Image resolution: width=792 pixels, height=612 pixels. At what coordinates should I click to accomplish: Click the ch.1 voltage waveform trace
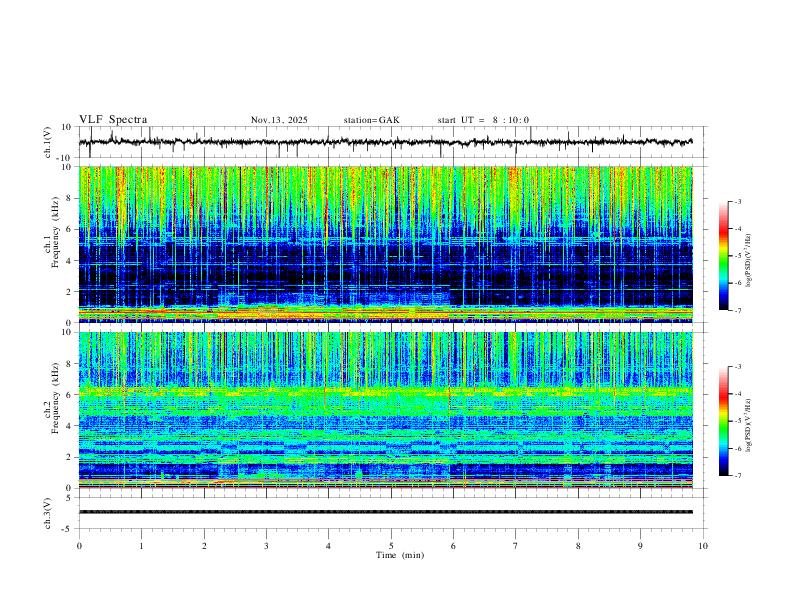(386, 142)
